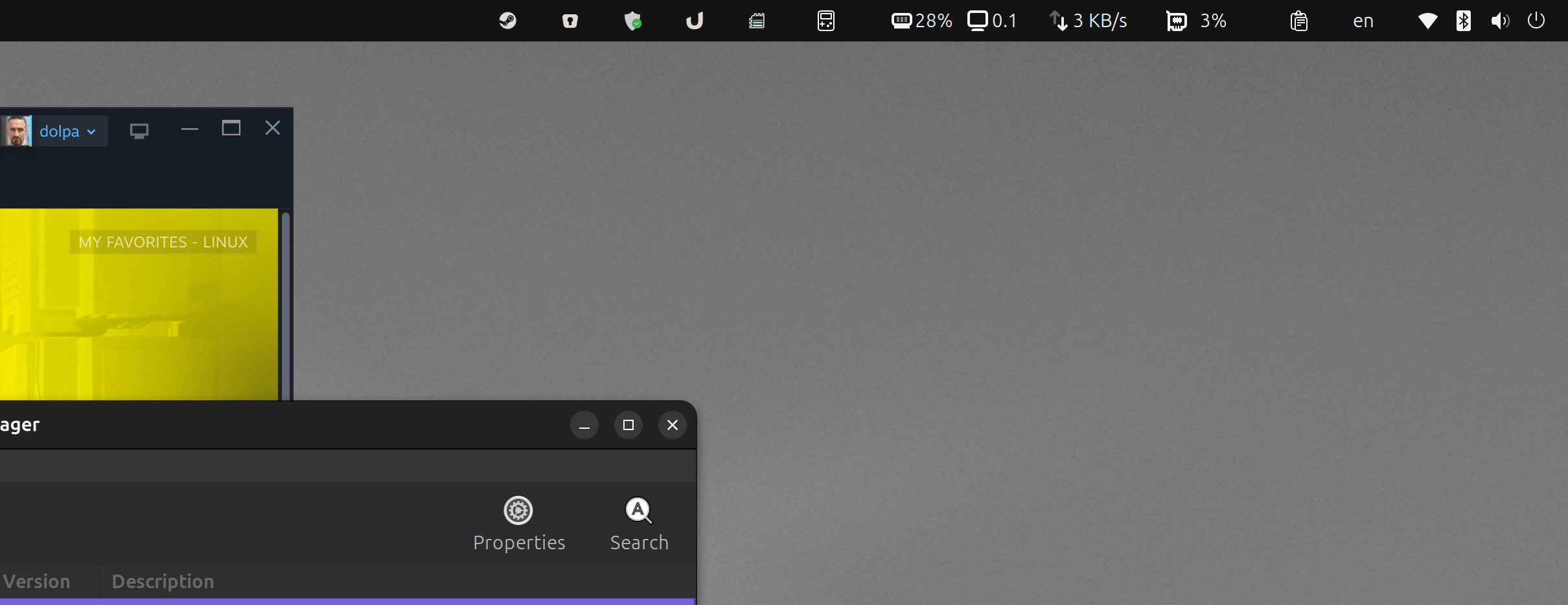
Task: Open the power system menu
Action: click(x=1536, y=21)
